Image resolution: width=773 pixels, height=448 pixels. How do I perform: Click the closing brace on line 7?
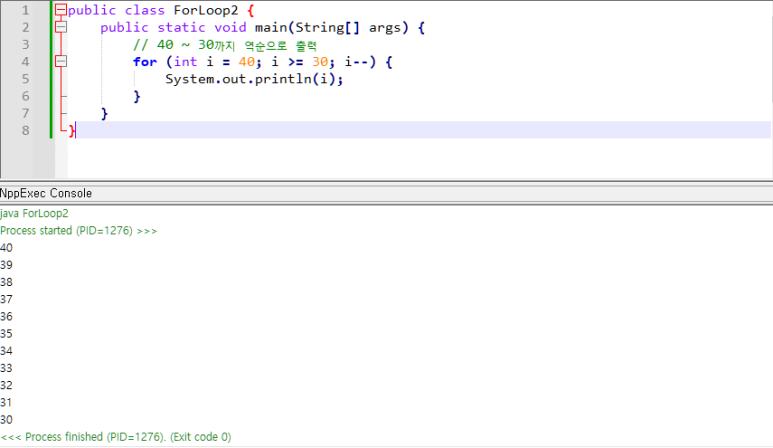click(x=104, y=114)
